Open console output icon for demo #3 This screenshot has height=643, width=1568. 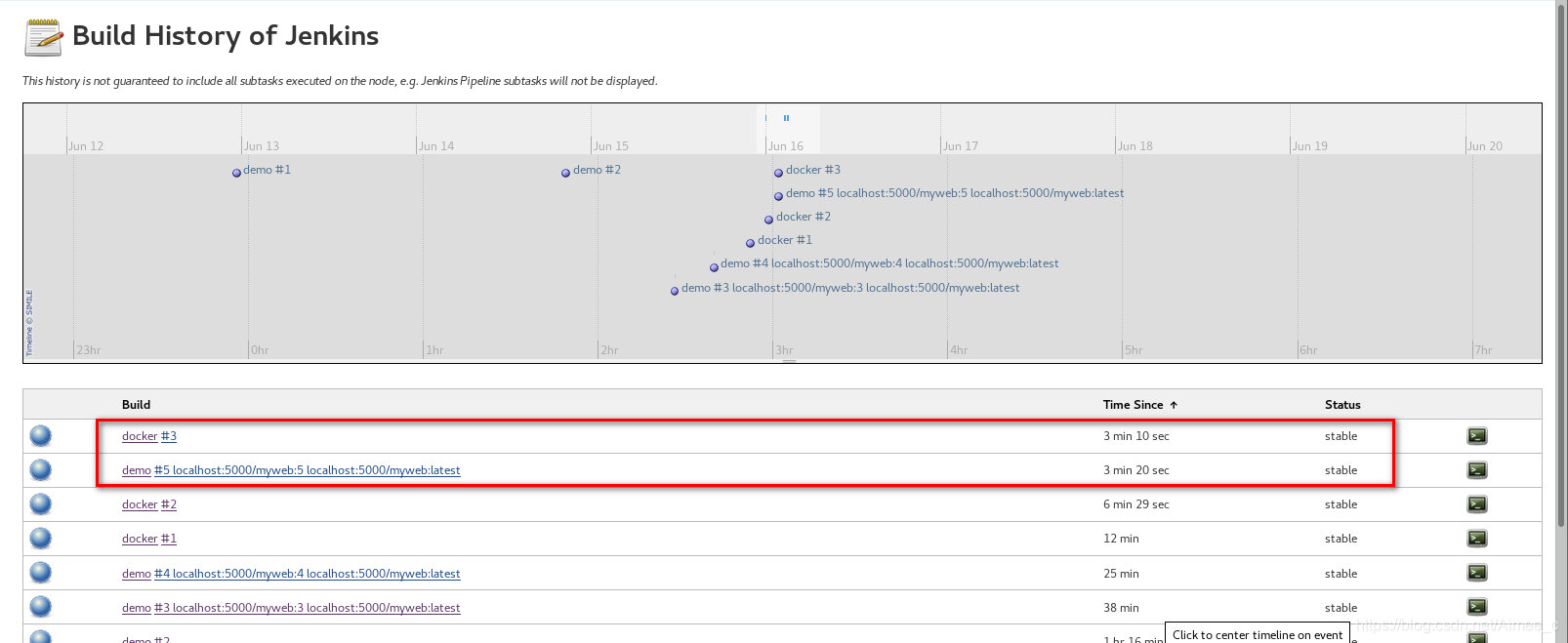click(1477, 607)
